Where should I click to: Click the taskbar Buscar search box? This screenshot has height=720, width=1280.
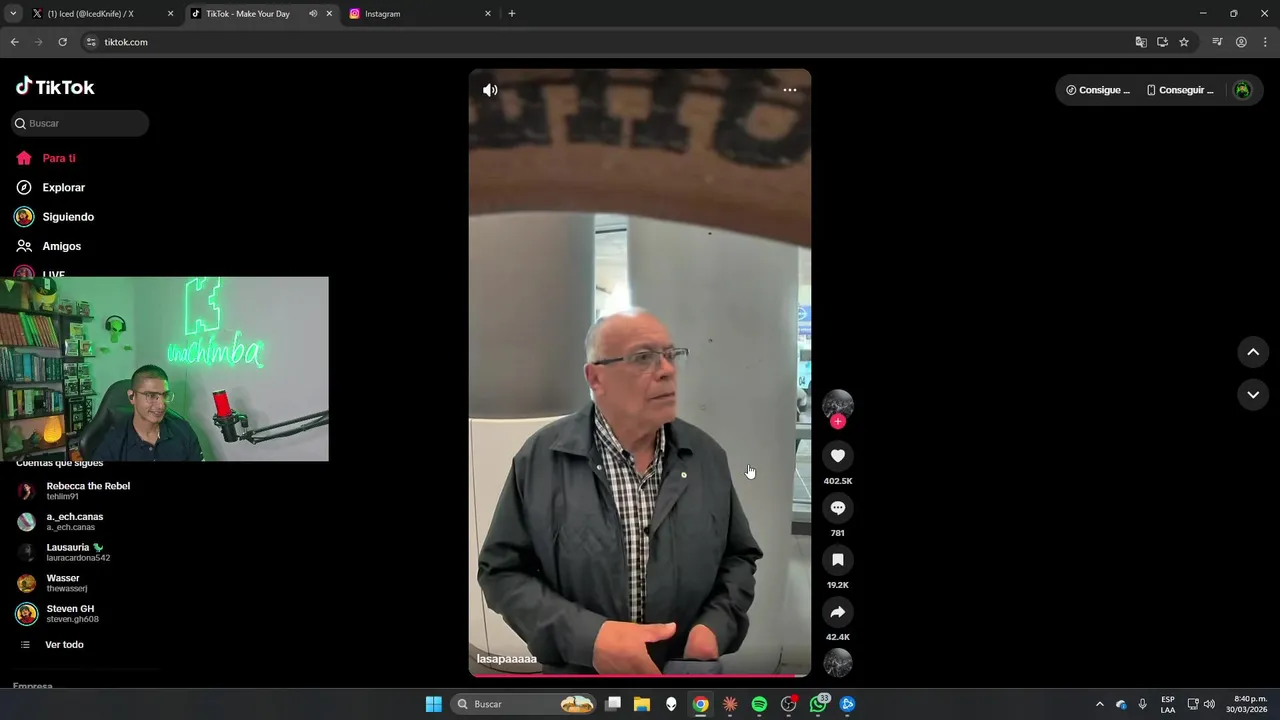tap(524, 704)
